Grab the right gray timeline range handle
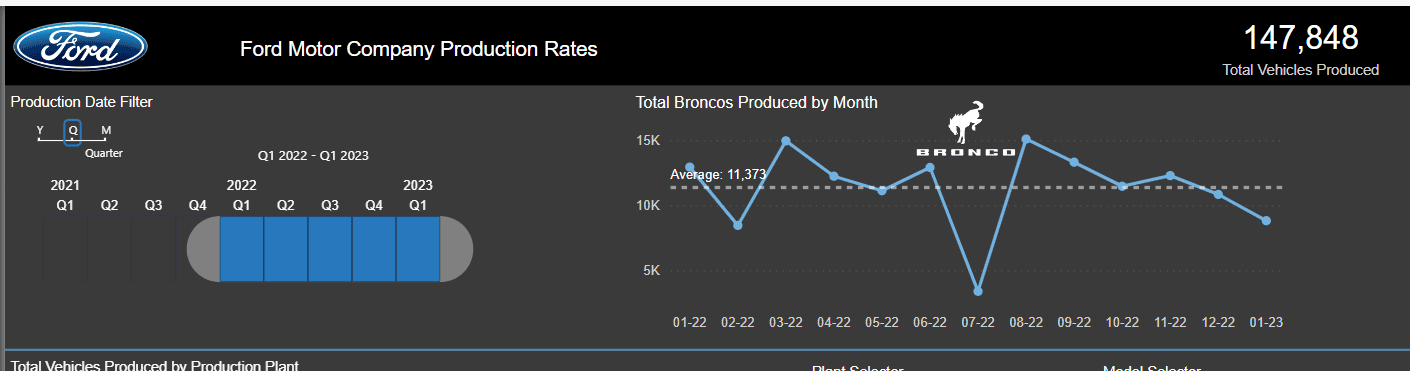The width and height of the screenshot is (1410, 371). [457, 249]
